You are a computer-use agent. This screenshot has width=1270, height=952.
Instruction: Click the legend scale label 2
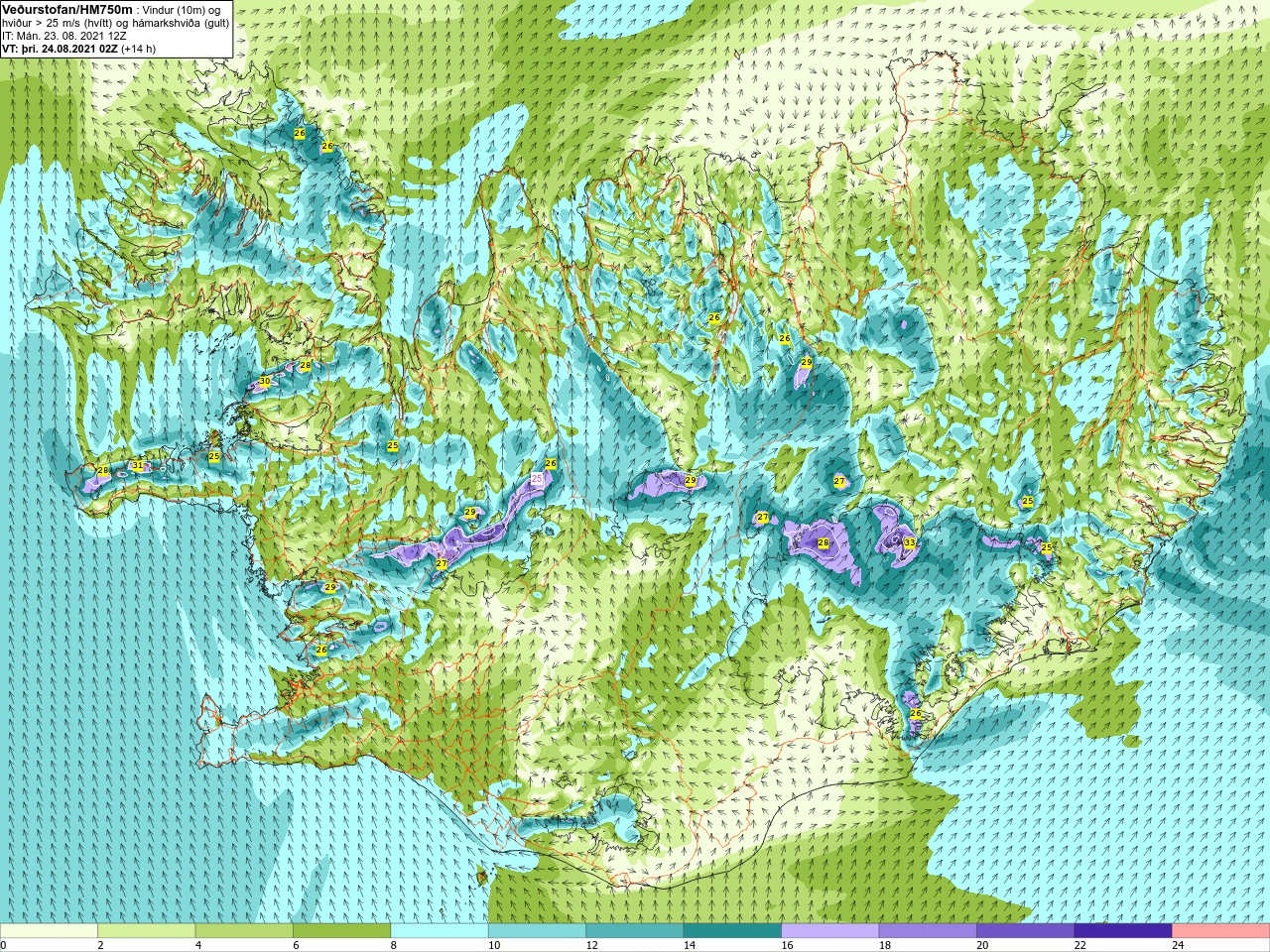point(101,945)
